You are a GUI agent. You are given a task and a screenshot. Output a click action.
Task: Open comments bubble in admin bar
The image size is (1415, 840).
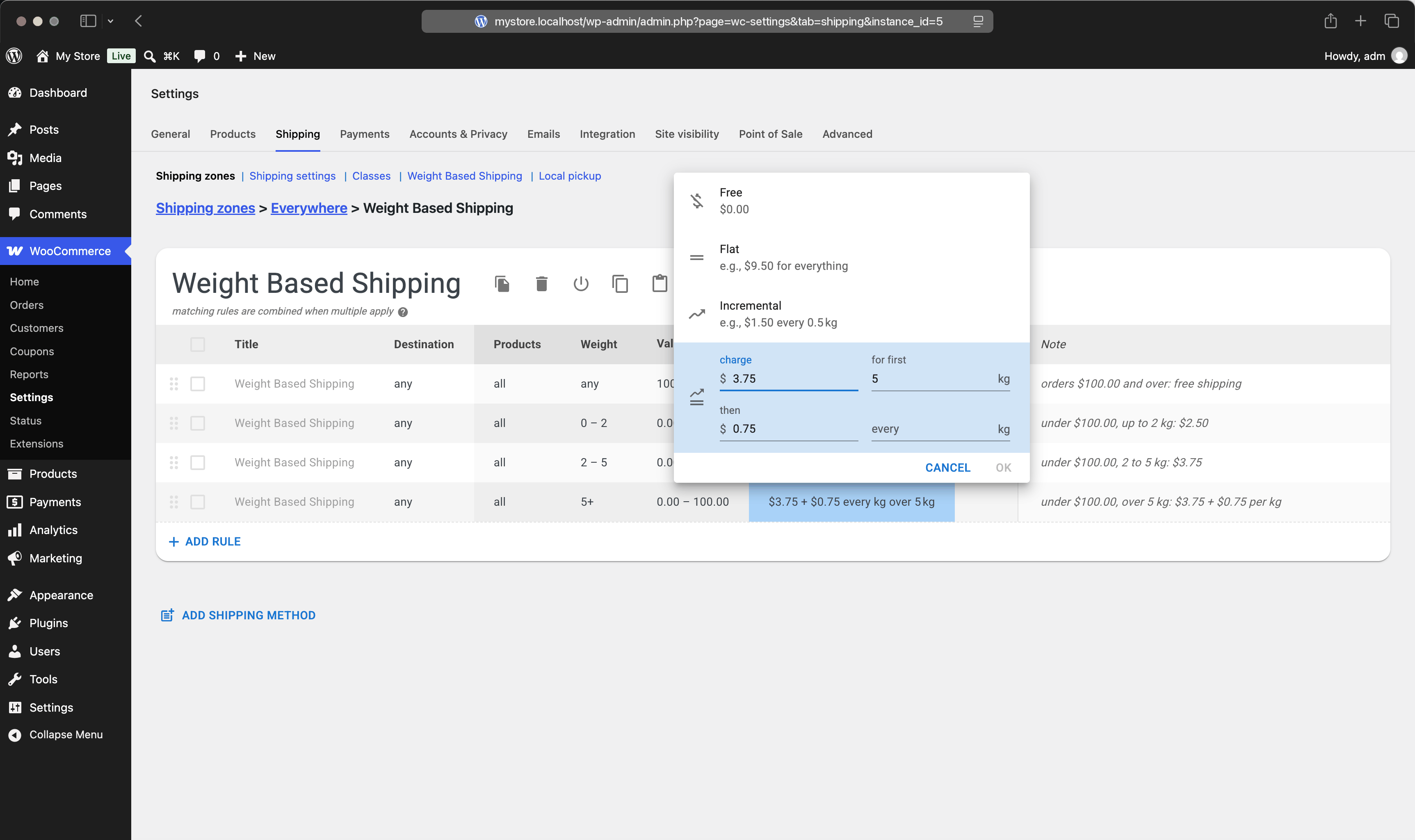pos(199,56)
